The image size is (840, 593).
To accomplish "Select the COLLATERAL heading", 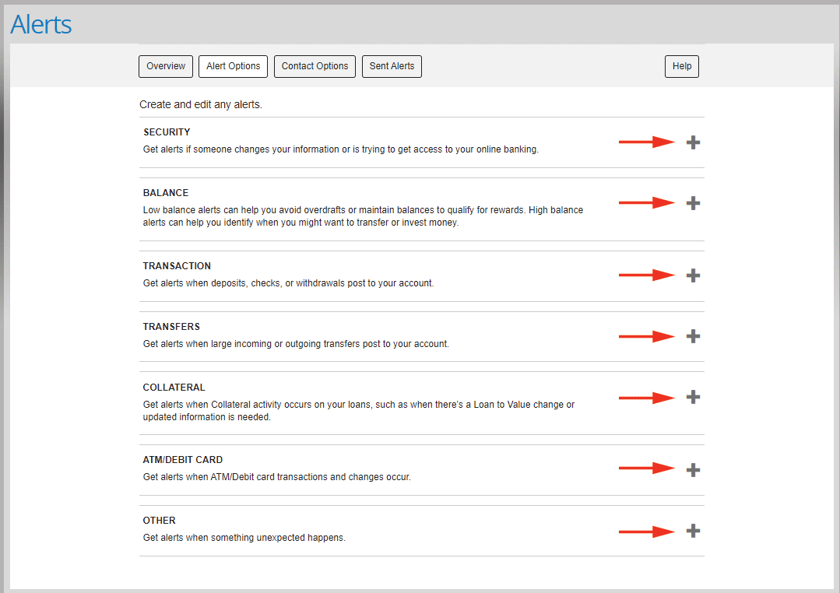I will (x=174, y=388).
